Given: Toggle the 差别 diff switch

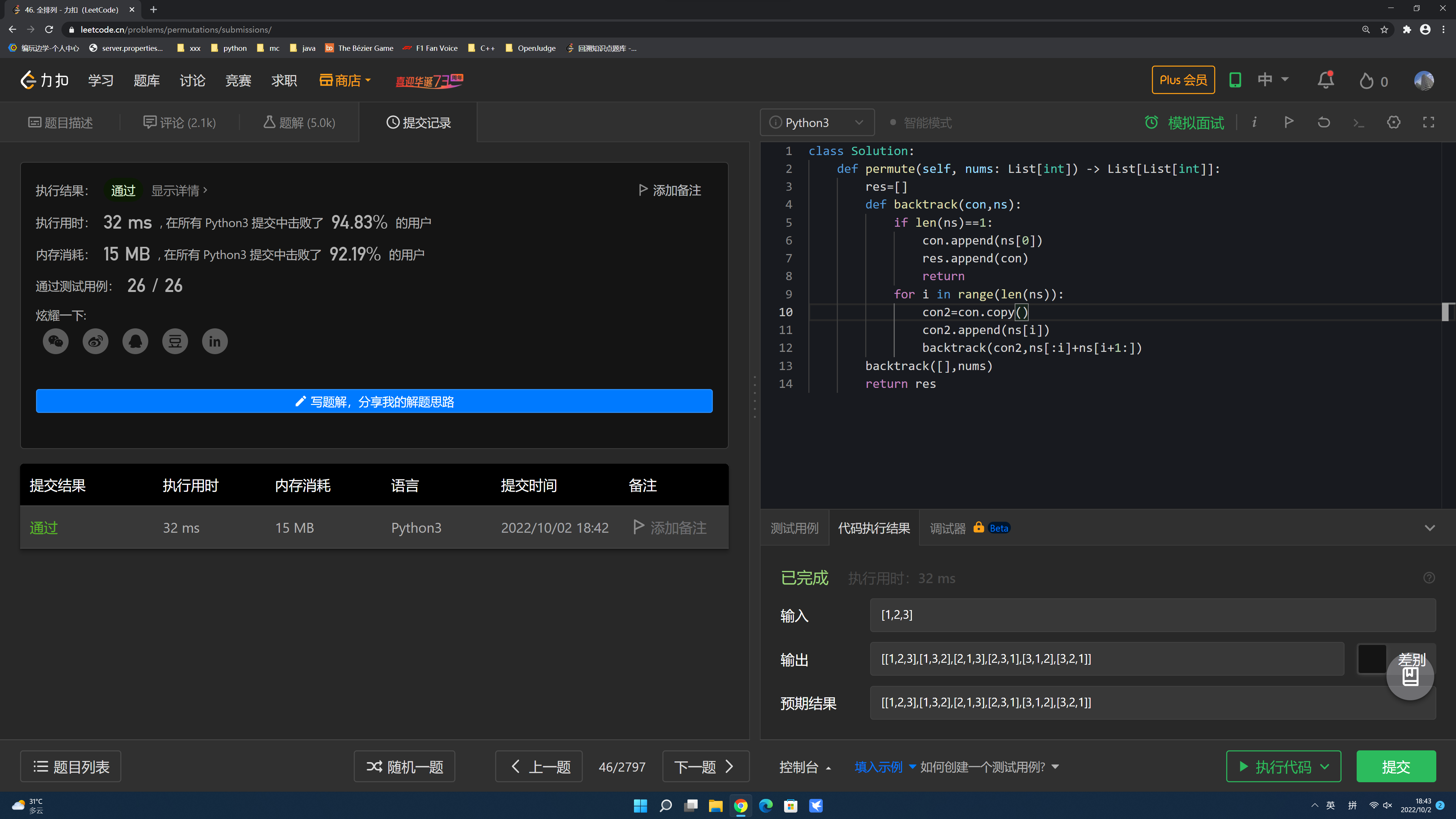Looking at the screenshot, I should [1372, 659].
